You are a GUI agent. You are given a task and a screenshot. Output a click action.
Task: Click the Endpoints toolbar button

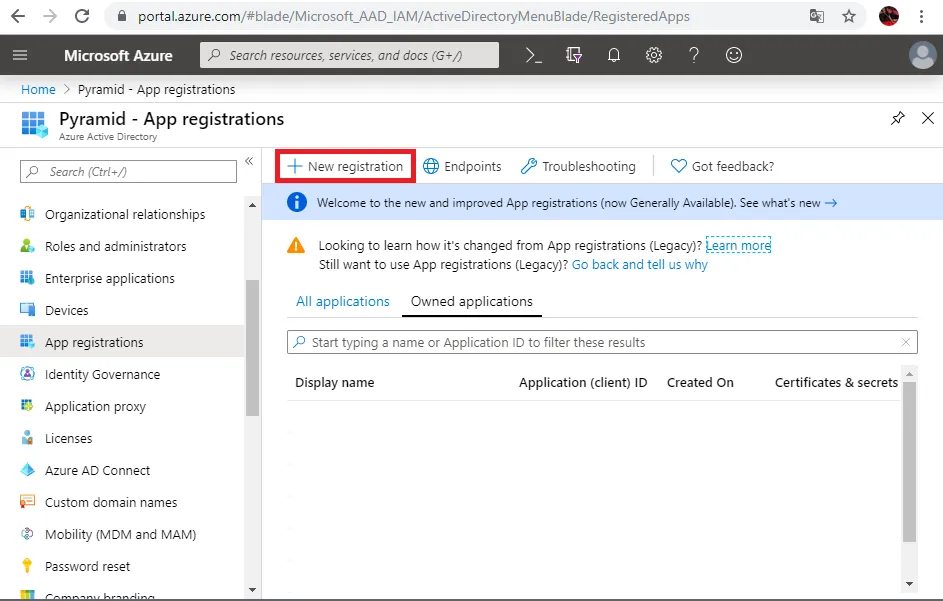462,166
